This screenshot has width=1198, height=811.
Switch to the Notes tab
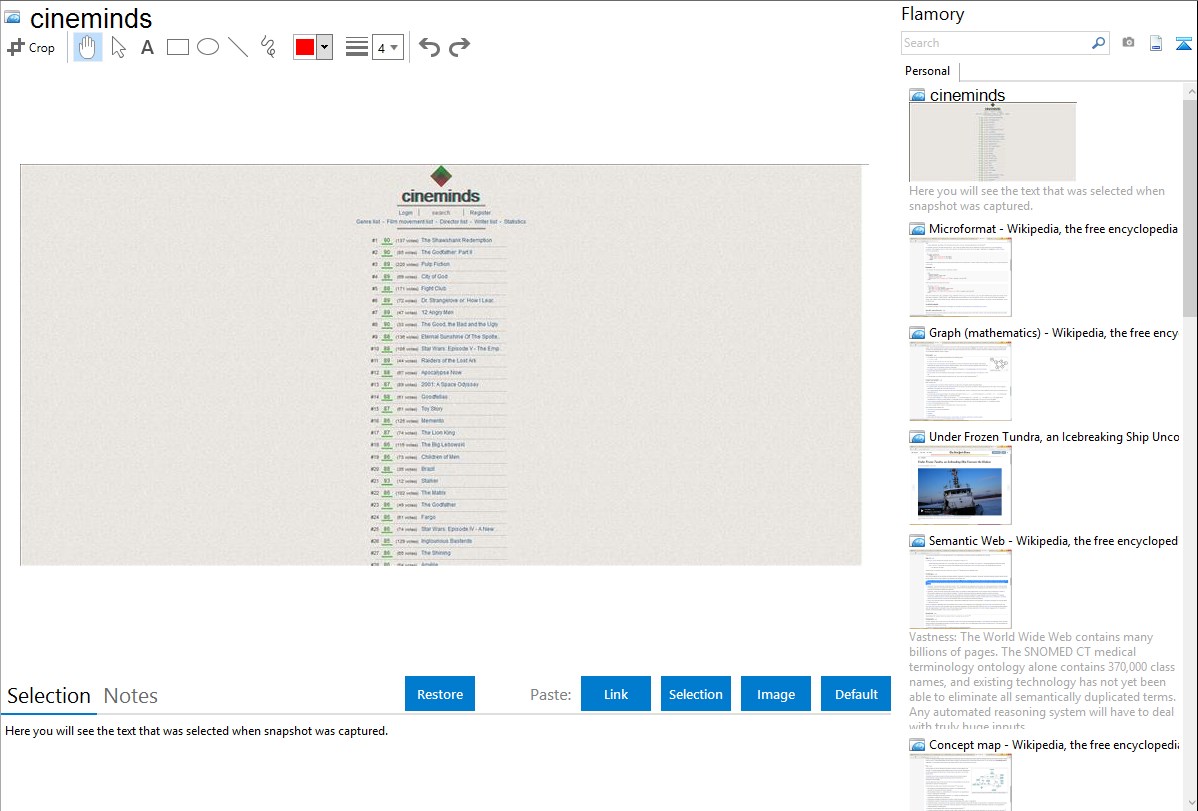(x=131, y=696)
